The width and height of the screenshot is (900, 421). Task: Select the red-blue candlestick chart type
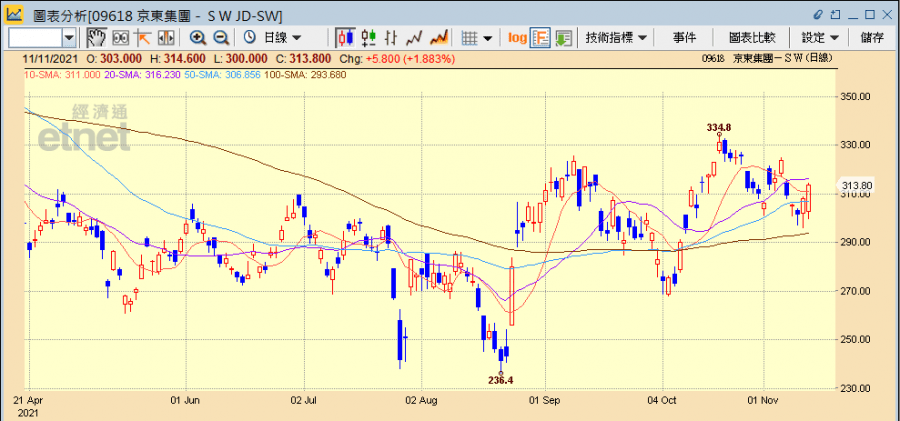click(345, 37)
